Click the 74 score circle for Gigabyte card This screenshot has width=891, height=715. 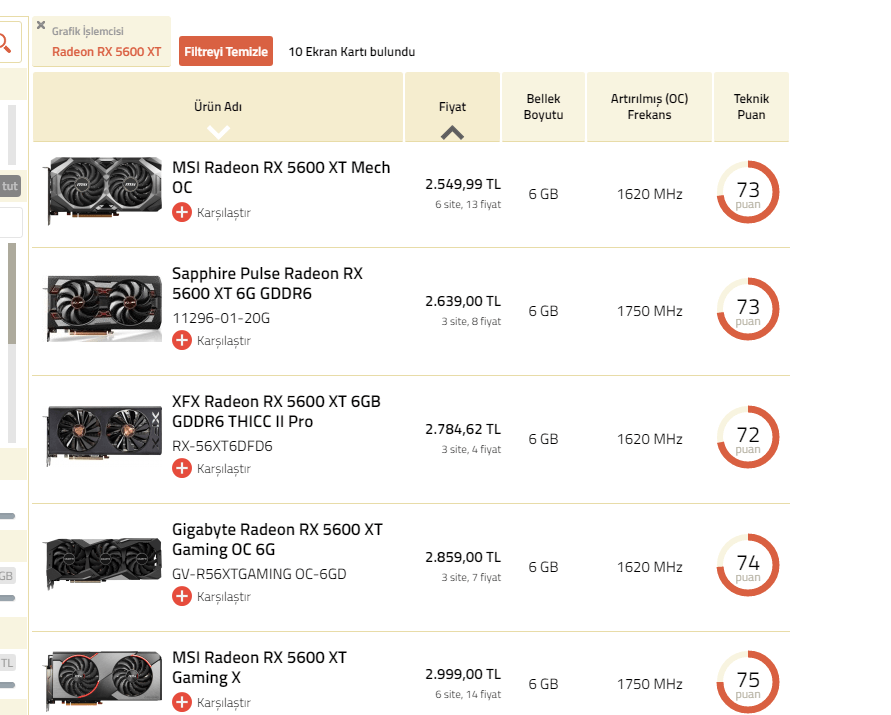coord(748,566)
